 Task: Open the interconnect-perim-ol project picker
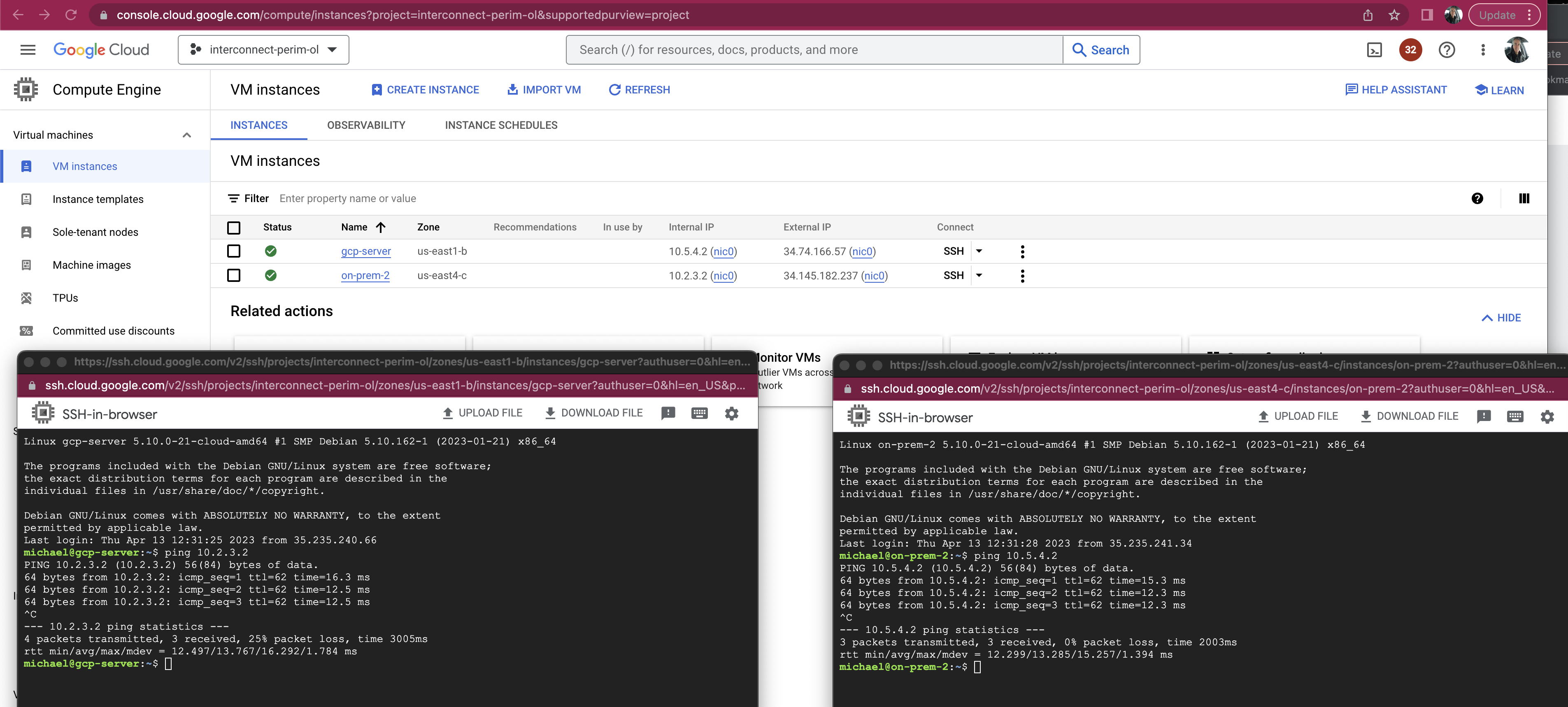pyautogui.click(x=263, y=49)
